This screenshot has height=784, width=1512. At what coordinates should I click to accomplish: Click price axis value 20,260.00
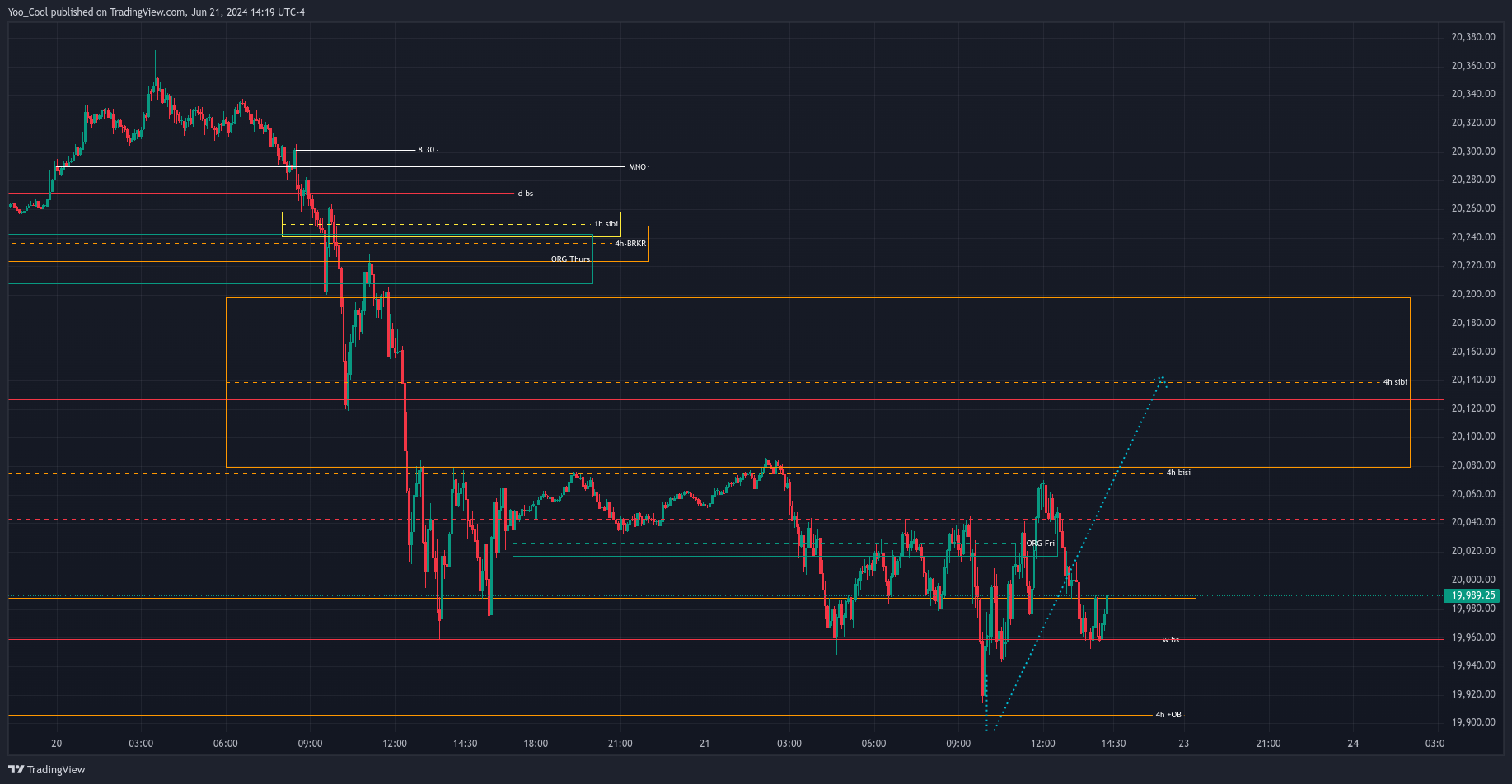point(1473,208)
